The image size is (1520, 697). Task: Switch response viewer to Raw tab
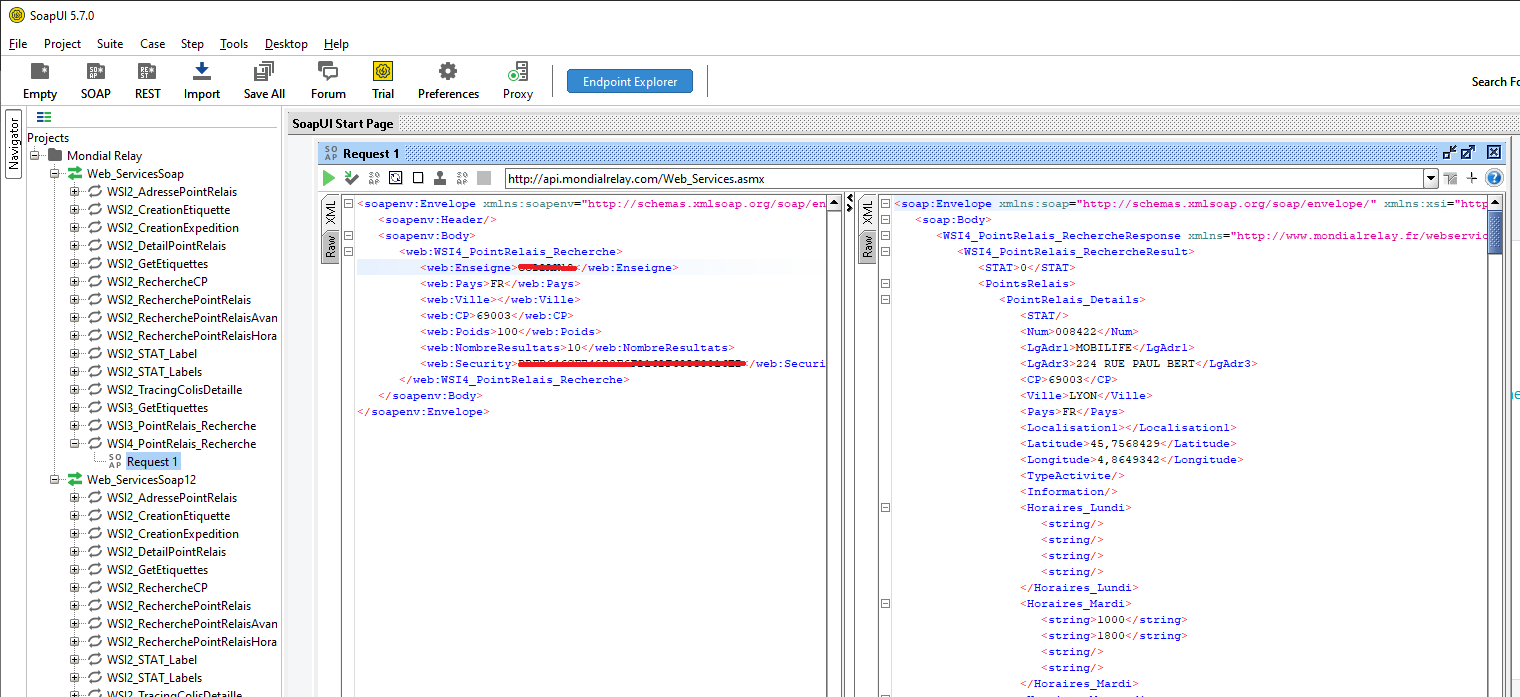pos(867,248)
